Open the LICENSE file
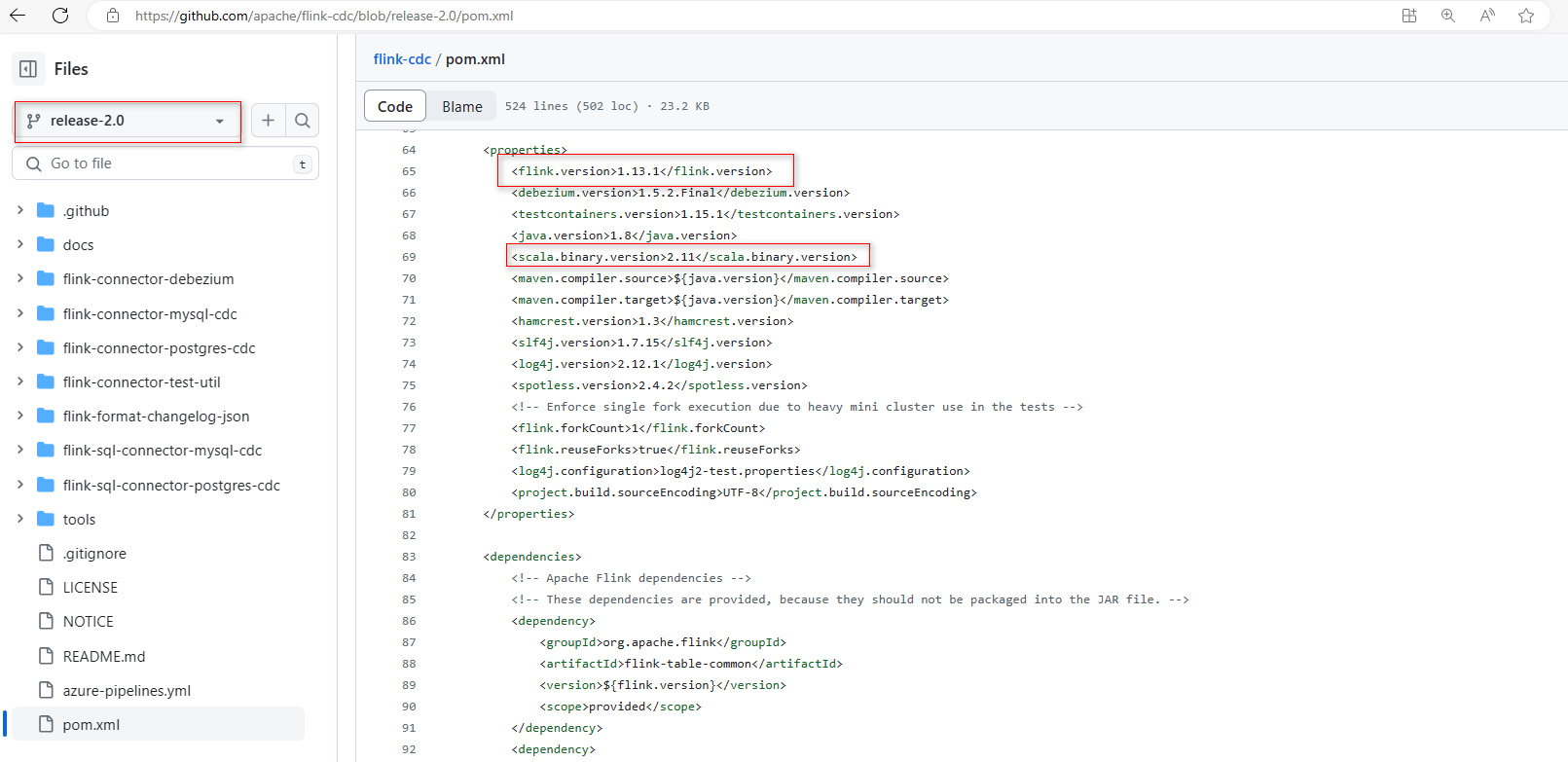This screenshot has height=762, width=1568. 90,588
